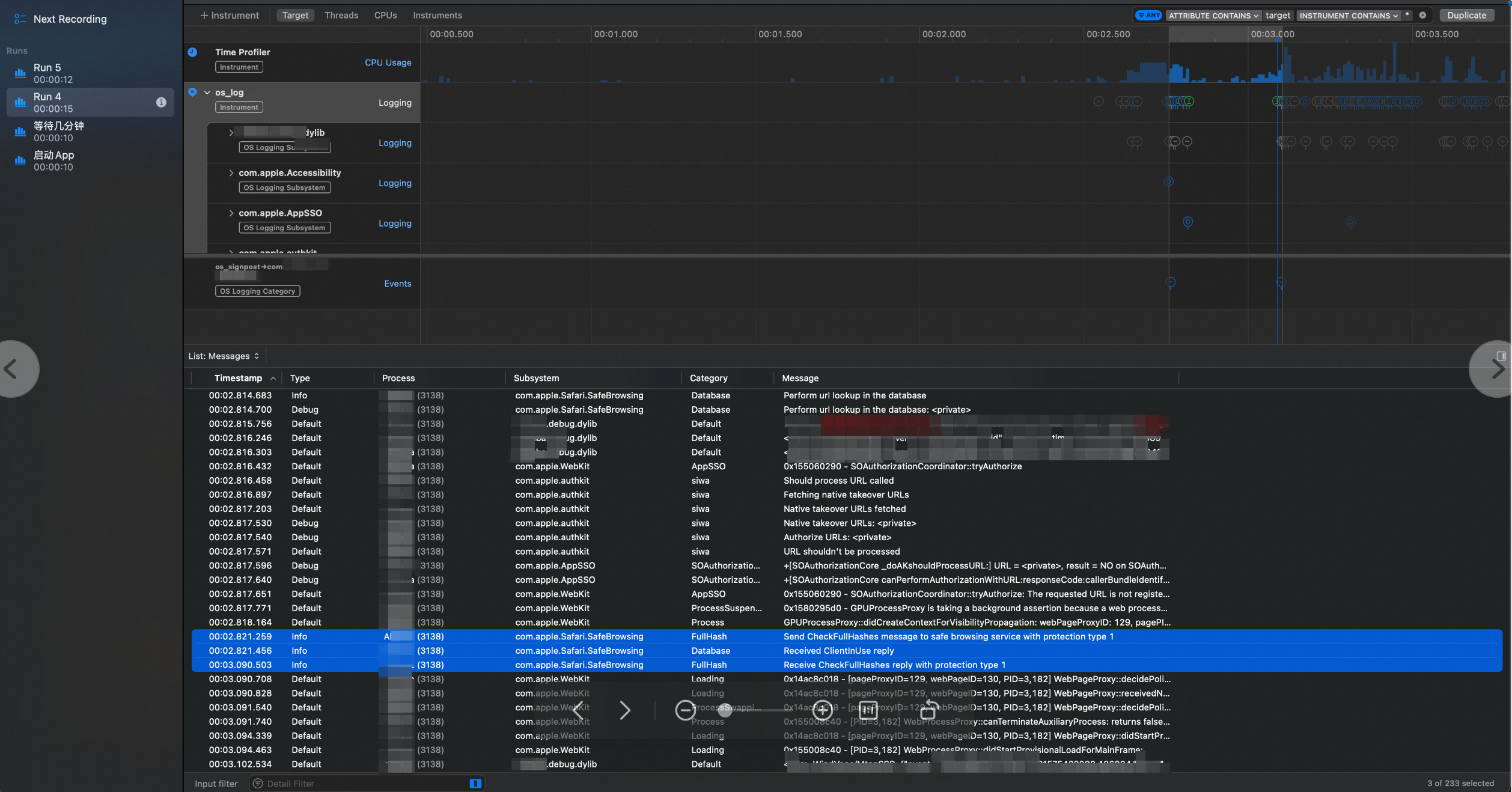
Task: Sort by the Message column header
Action: [x=800, y=378]
